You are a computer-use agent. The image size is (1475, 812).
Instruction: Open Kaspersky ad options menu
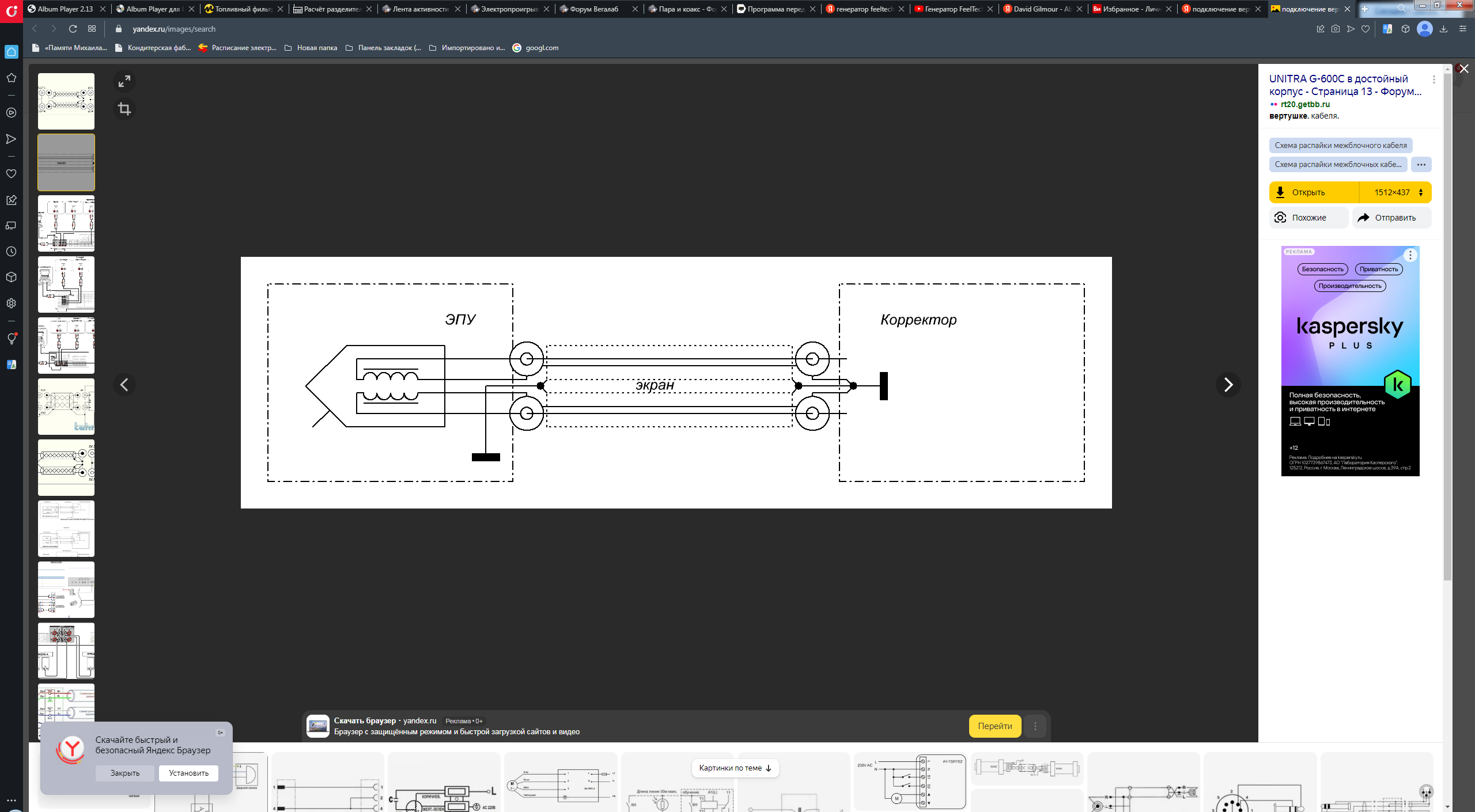click(x=1410, y=255)
